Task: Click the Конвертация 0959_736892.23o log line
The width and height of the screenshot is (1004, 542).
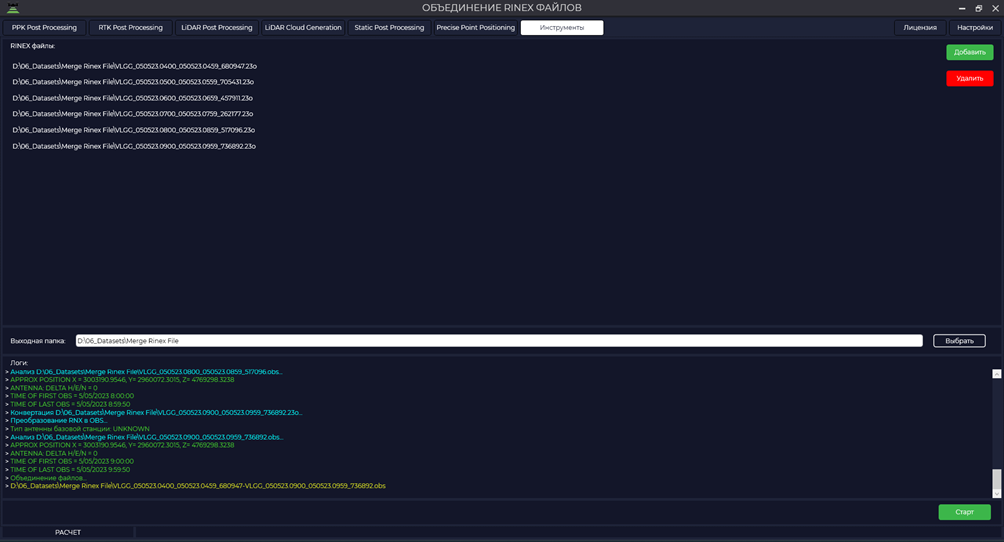Action: tap(156, 413)
